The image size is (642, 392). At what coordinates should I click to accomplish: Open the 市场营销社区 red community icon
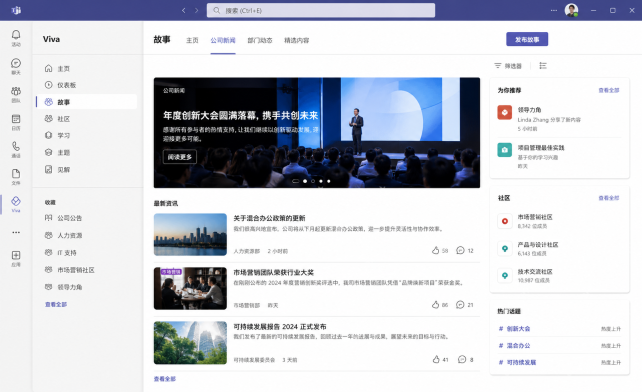click(504, 221)
